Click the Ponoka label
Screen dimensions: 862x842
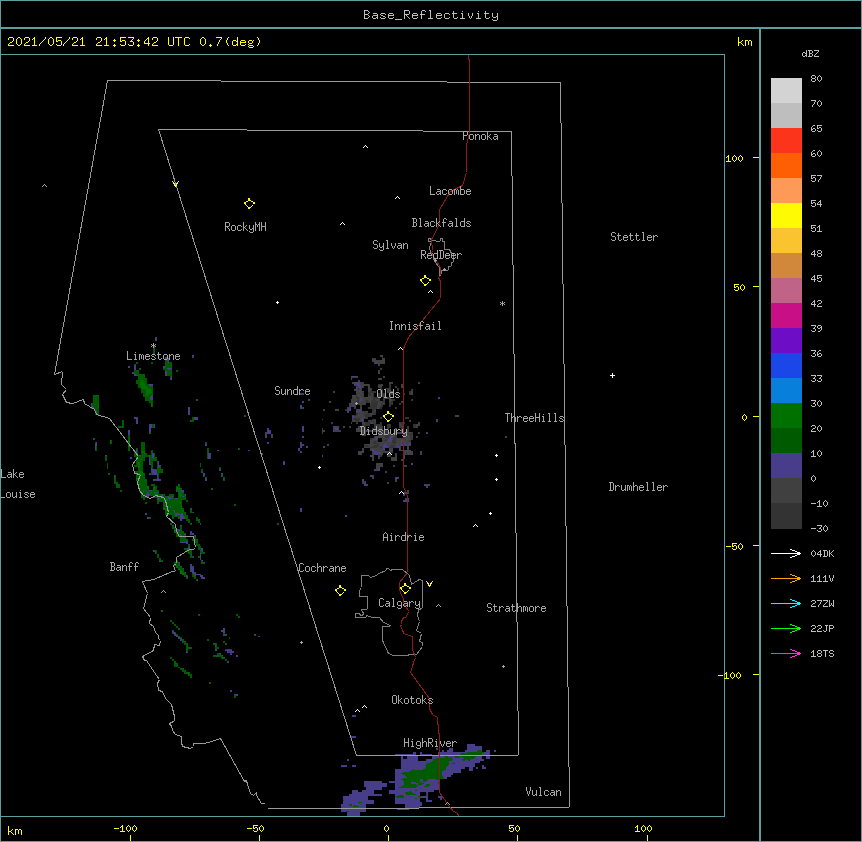[x=480, y=136]
